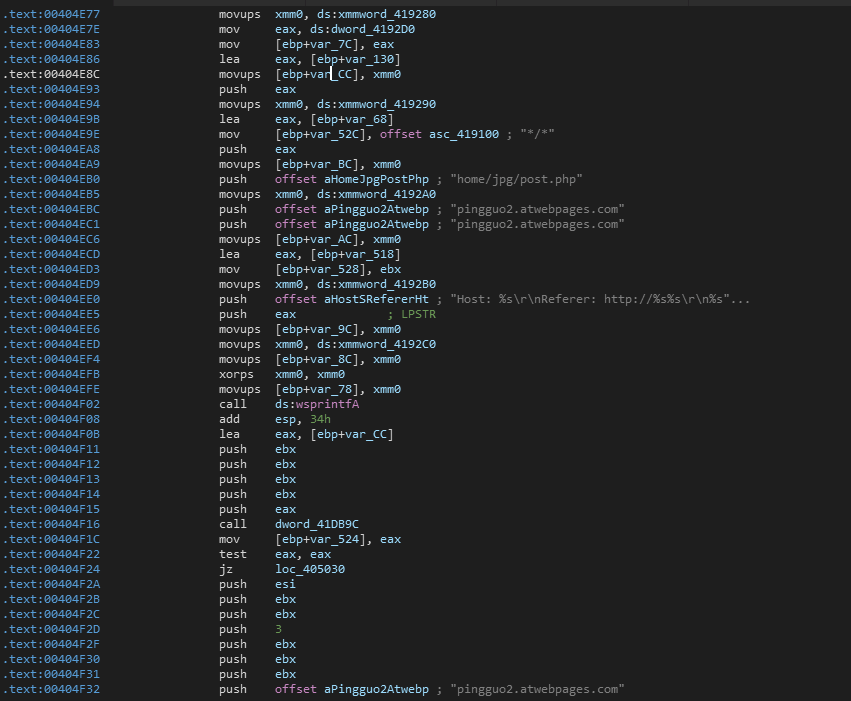
Task: Click aHostSRefererHt offset reference
Action: tap(376, 299)
